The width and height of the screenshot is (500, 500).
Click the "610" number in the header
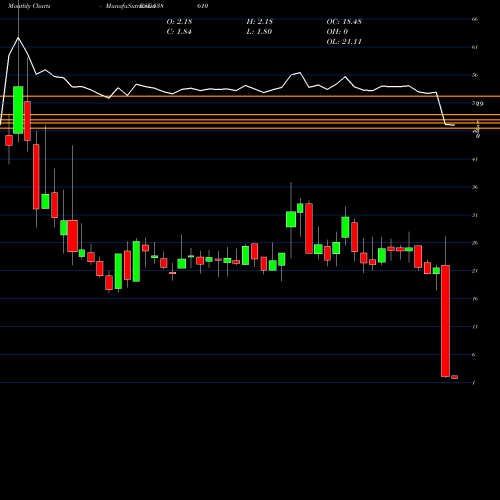click(203, 6)
